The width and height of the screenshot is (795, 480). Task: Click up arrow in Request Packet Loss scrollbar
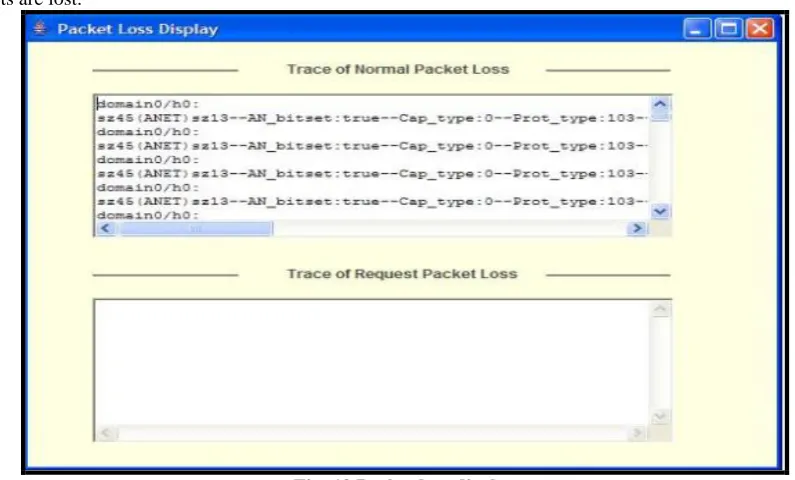660,309
